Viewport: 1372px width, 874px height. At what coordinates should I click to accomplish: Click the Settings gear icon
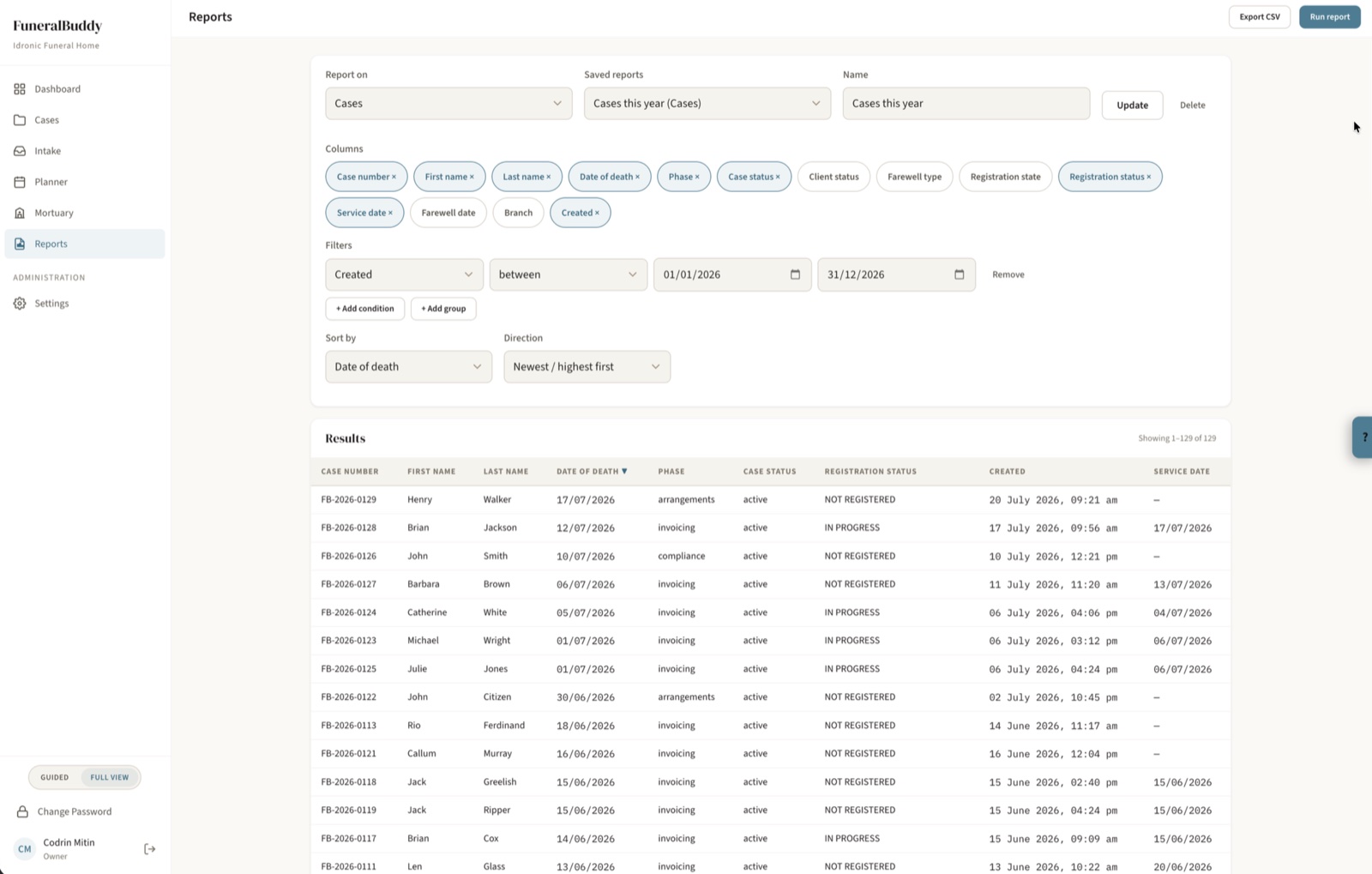point(20,304)
